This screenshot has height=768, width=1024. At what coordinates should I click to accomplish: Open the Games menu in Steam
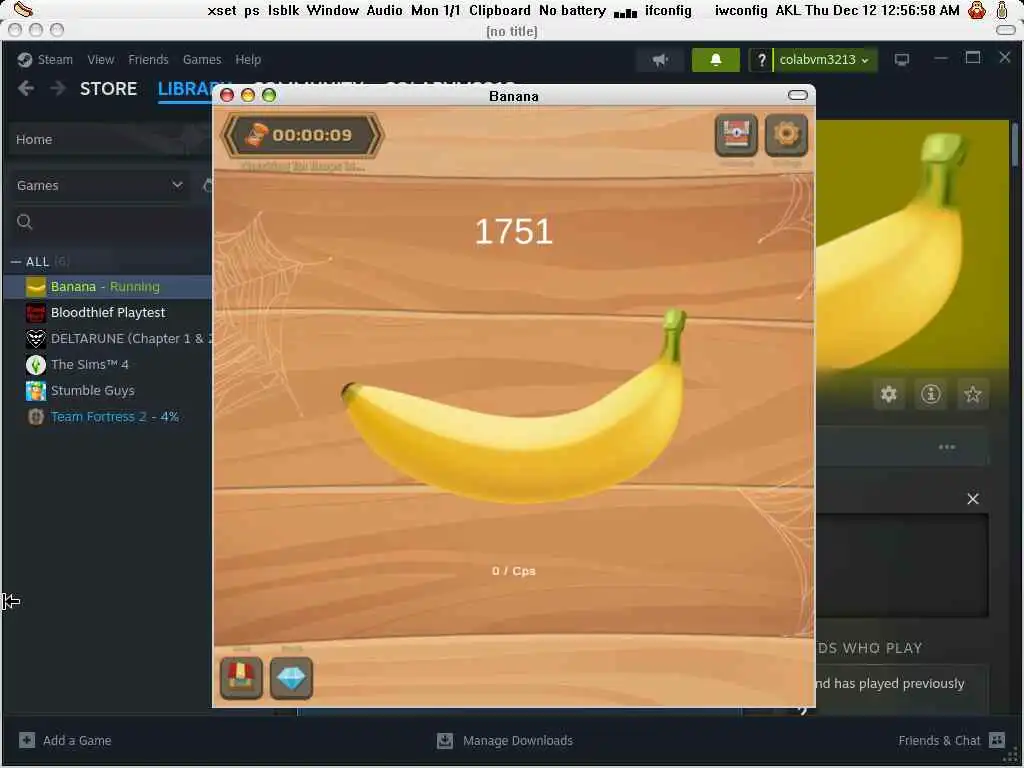[x=202, y=59]
